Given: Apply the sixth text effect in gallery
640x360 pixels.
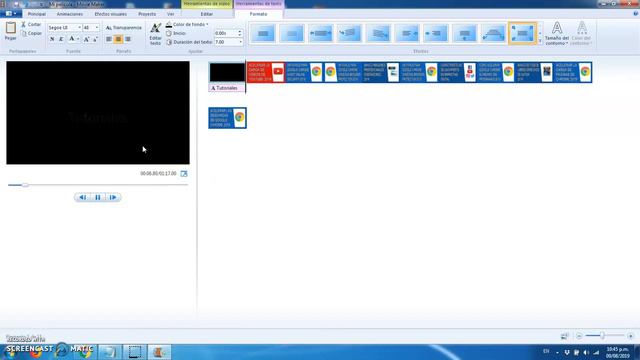Looking at the screenshot, I should click(407, 33).
